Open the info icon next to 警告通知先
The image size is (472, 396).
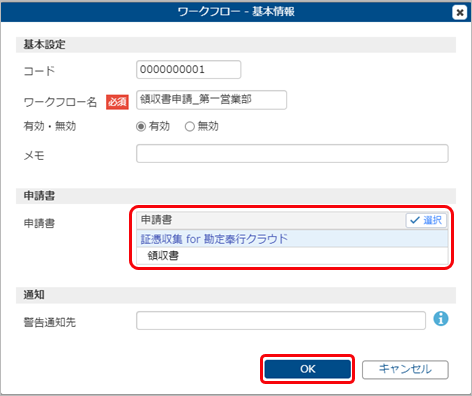click(x=441, y=319)
